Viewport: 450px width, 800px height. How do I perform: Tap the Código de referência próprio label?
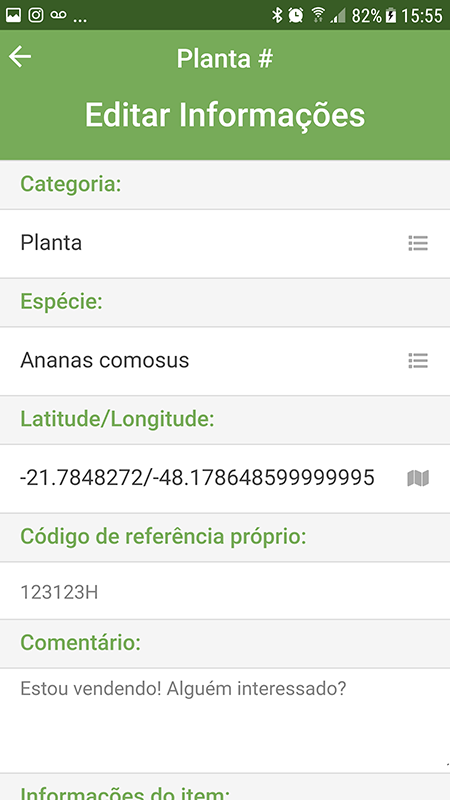click(x=163, y=537)
